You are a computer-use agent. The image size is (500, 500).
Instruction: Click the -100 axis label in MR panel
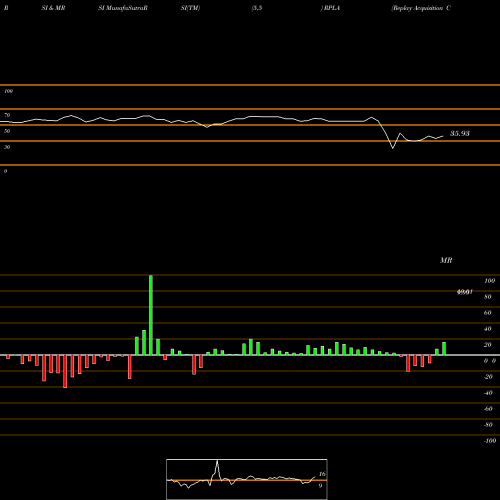(490, 441)
